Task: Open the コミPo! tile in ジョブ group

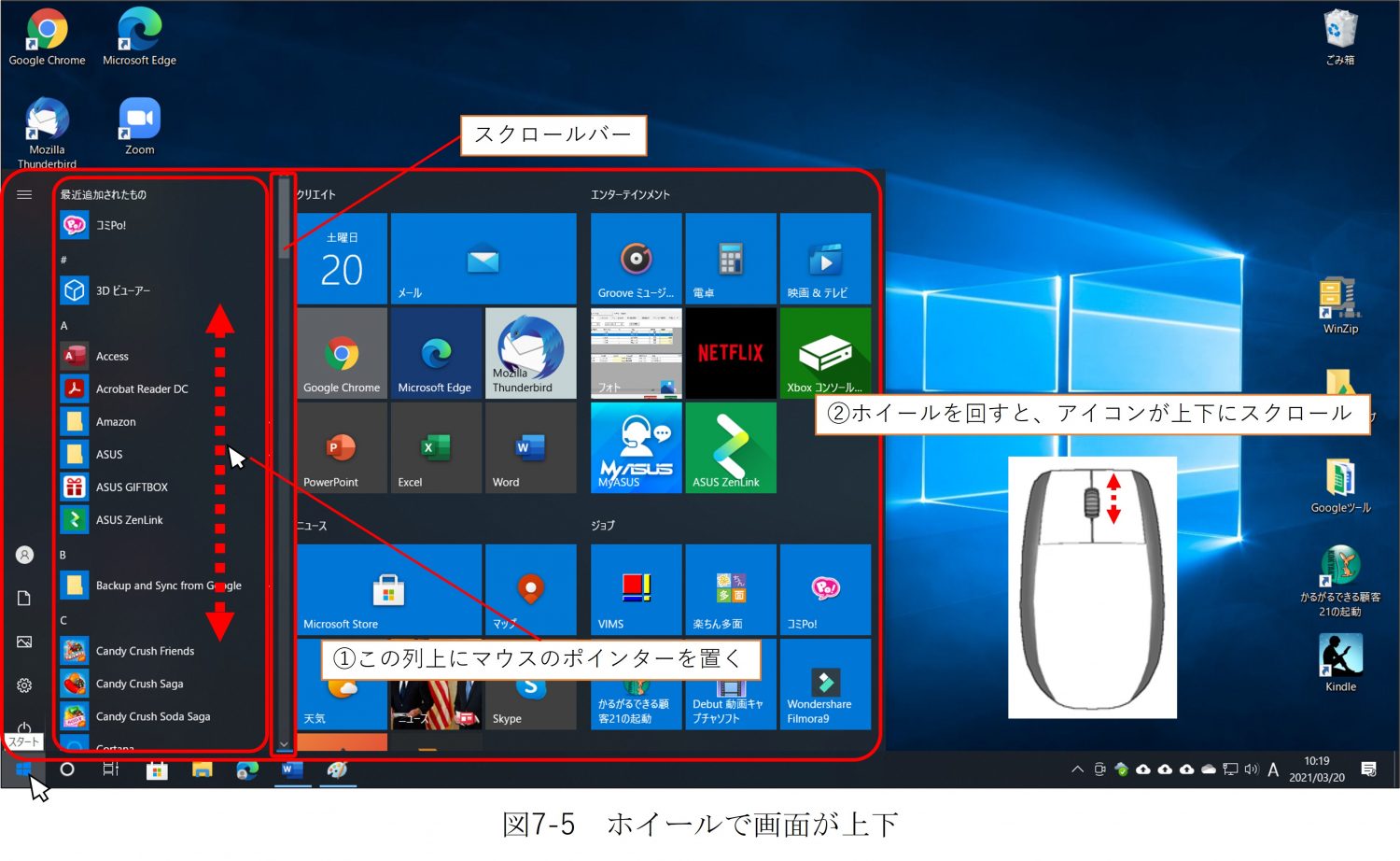Action: click(x=825, y=589)
